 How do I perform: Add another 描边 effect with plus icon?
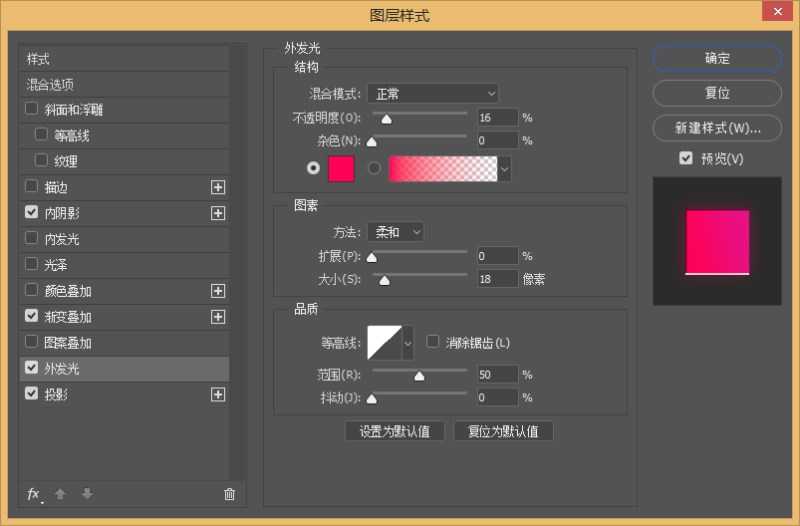pyautogui.click(x=218, y=187)
